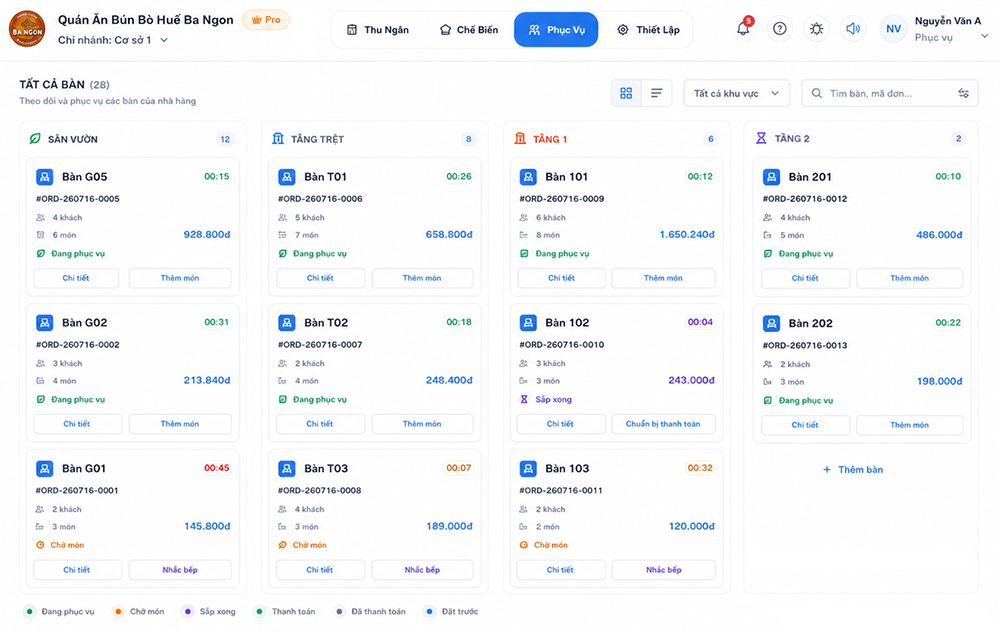
Task: Click Thêm món on Bàn T01
Action: pos(422,278)
